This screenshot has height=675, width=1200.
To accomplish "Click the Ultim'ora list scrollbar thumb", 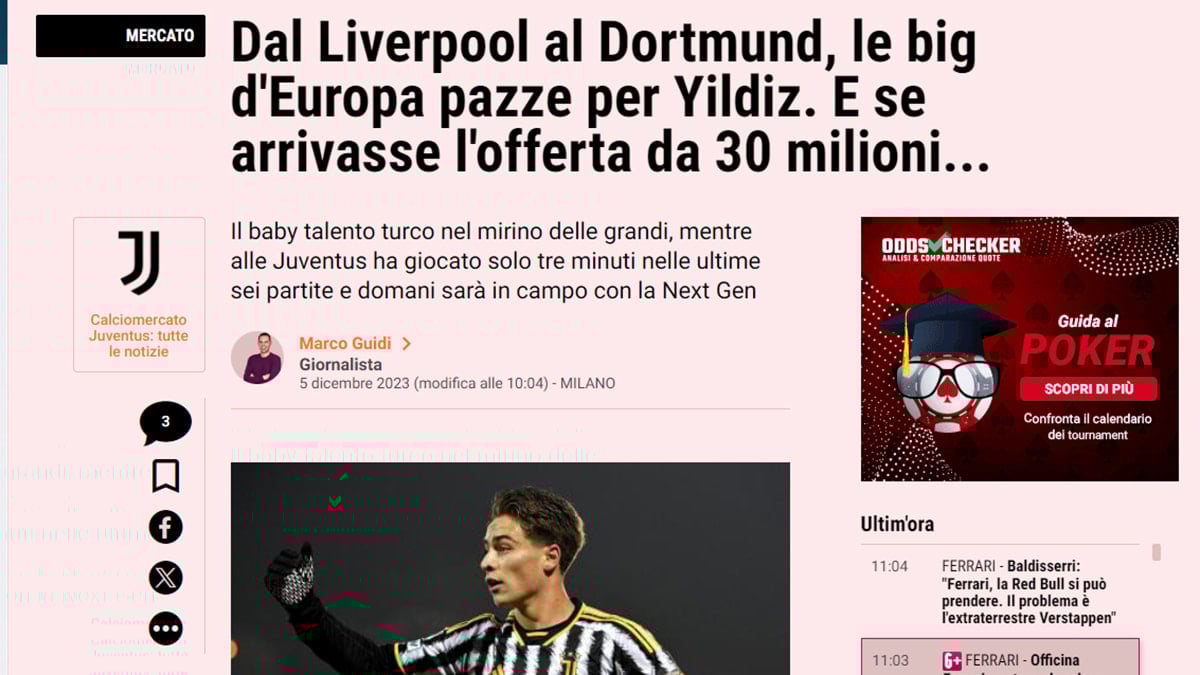I will point(1156,552).
